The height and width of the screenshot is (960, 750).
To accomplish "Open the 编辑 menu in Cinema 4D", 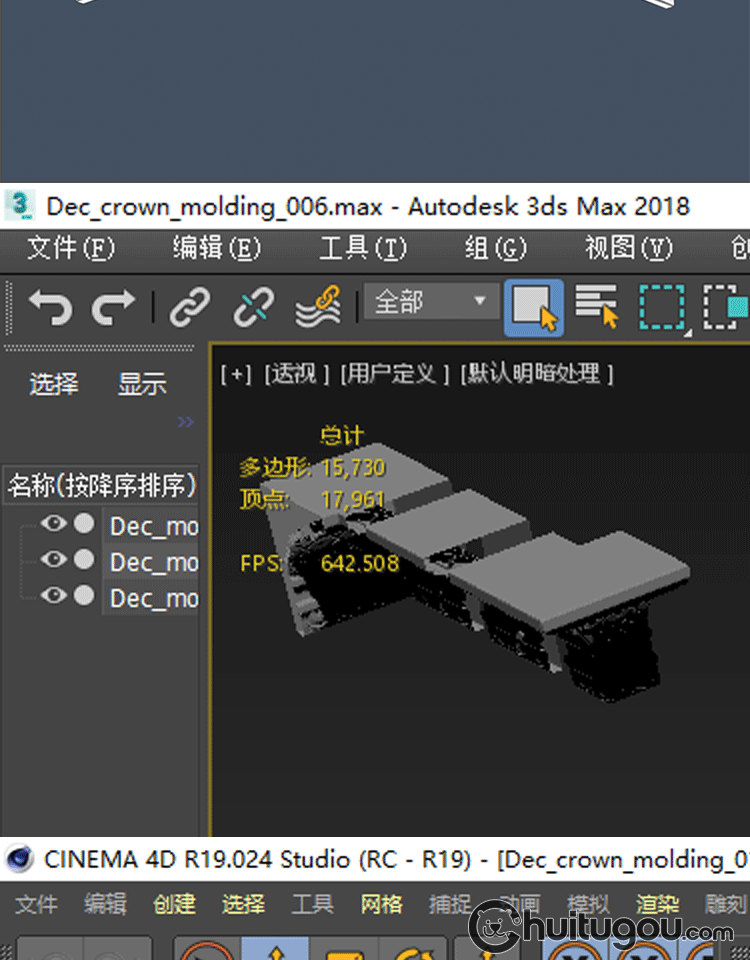I will [x=105, y=904].
